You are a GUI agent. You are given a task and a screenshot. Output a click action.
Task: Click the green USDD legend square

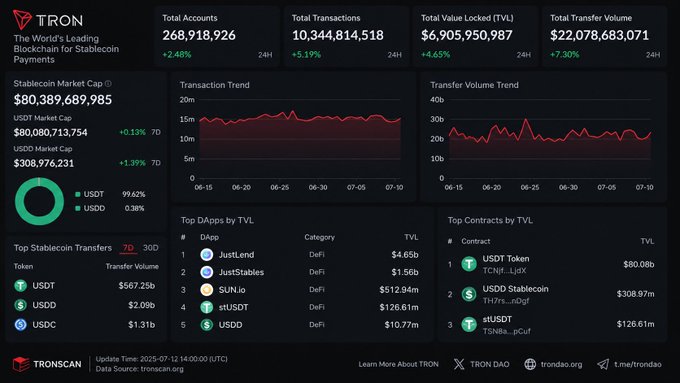pos(78,208)
